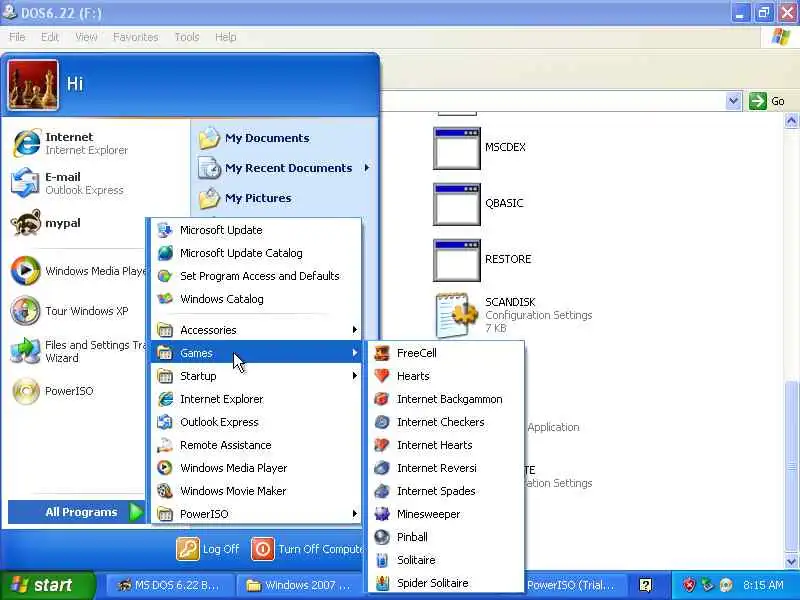
Task: Open the Favorites menu
Action: tap(136, 37)
